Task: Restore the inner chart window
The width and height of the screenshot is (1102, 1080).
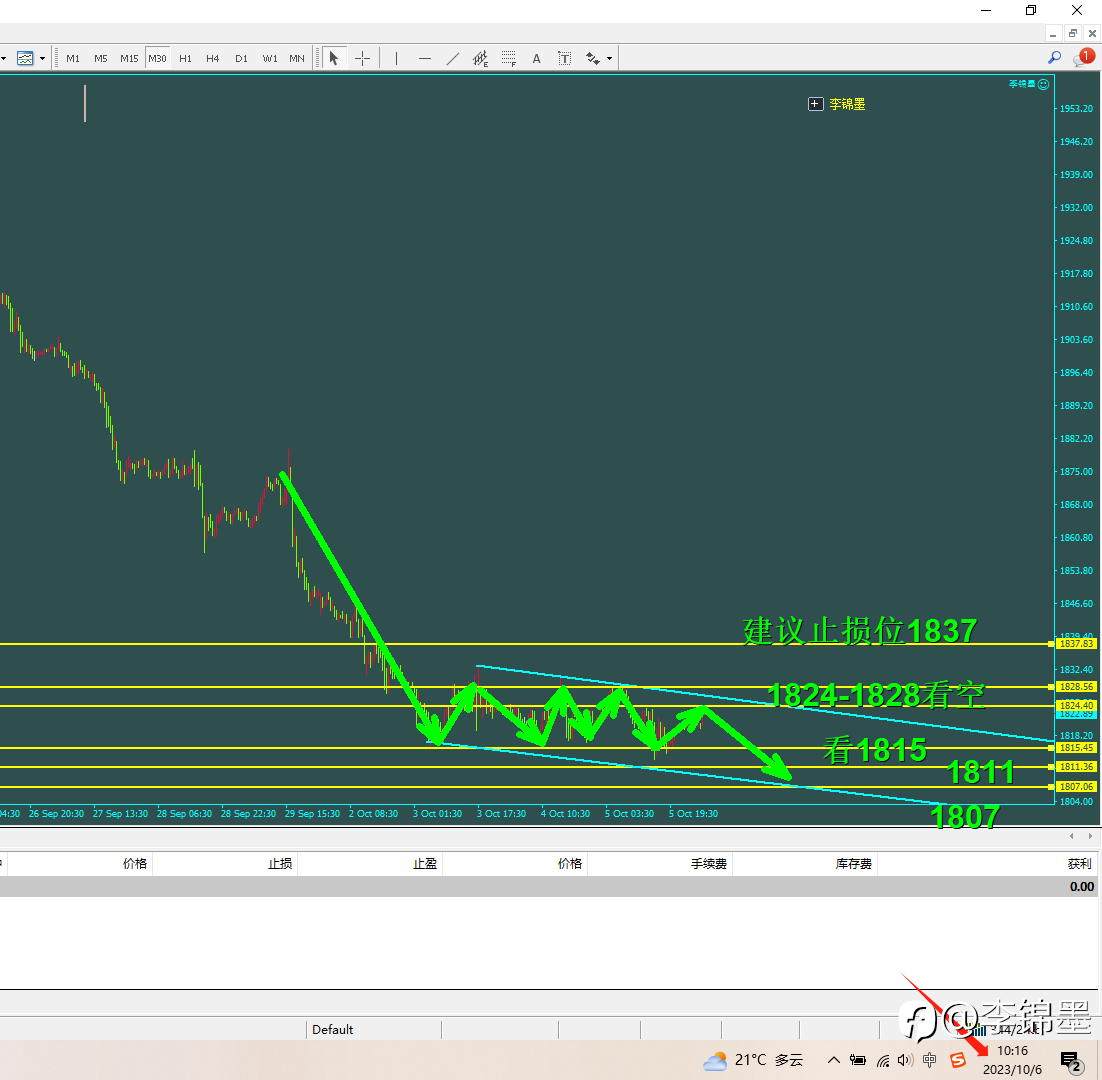Action: point(1072,34)
